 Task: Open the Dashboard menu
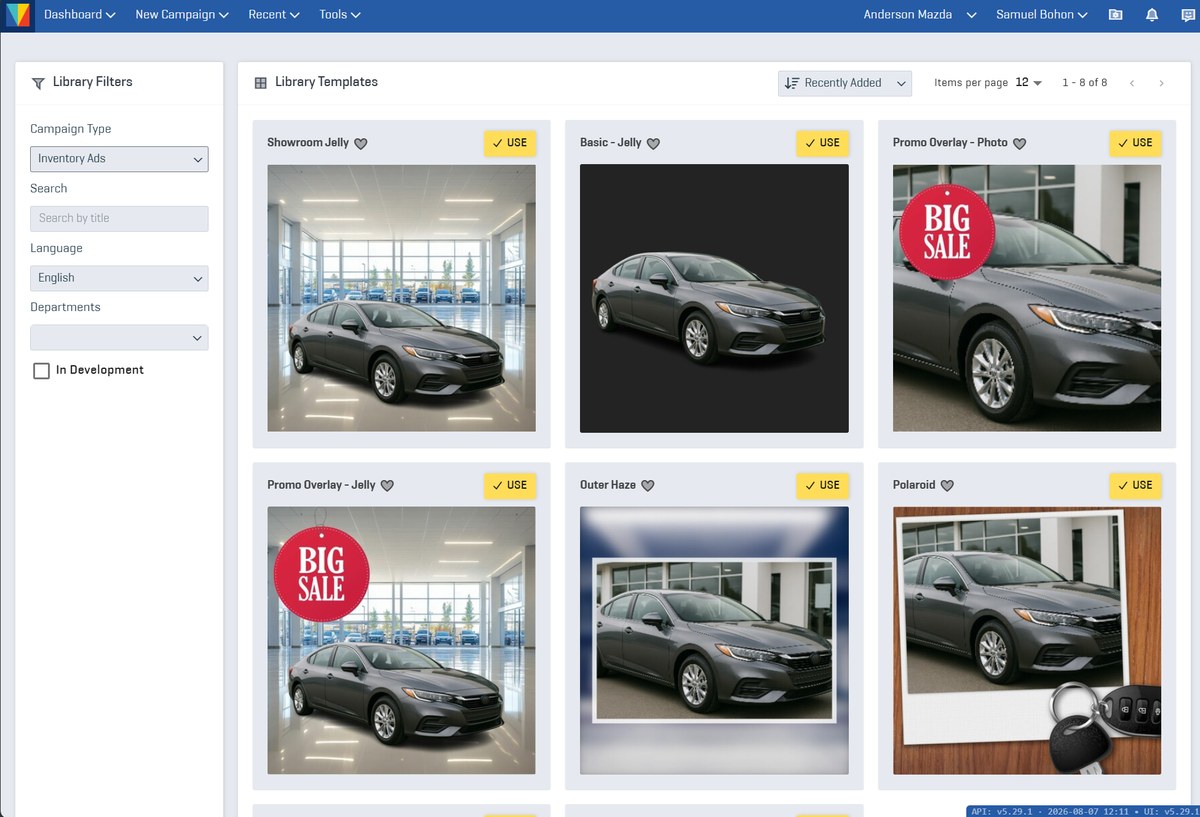coord(79,15)
